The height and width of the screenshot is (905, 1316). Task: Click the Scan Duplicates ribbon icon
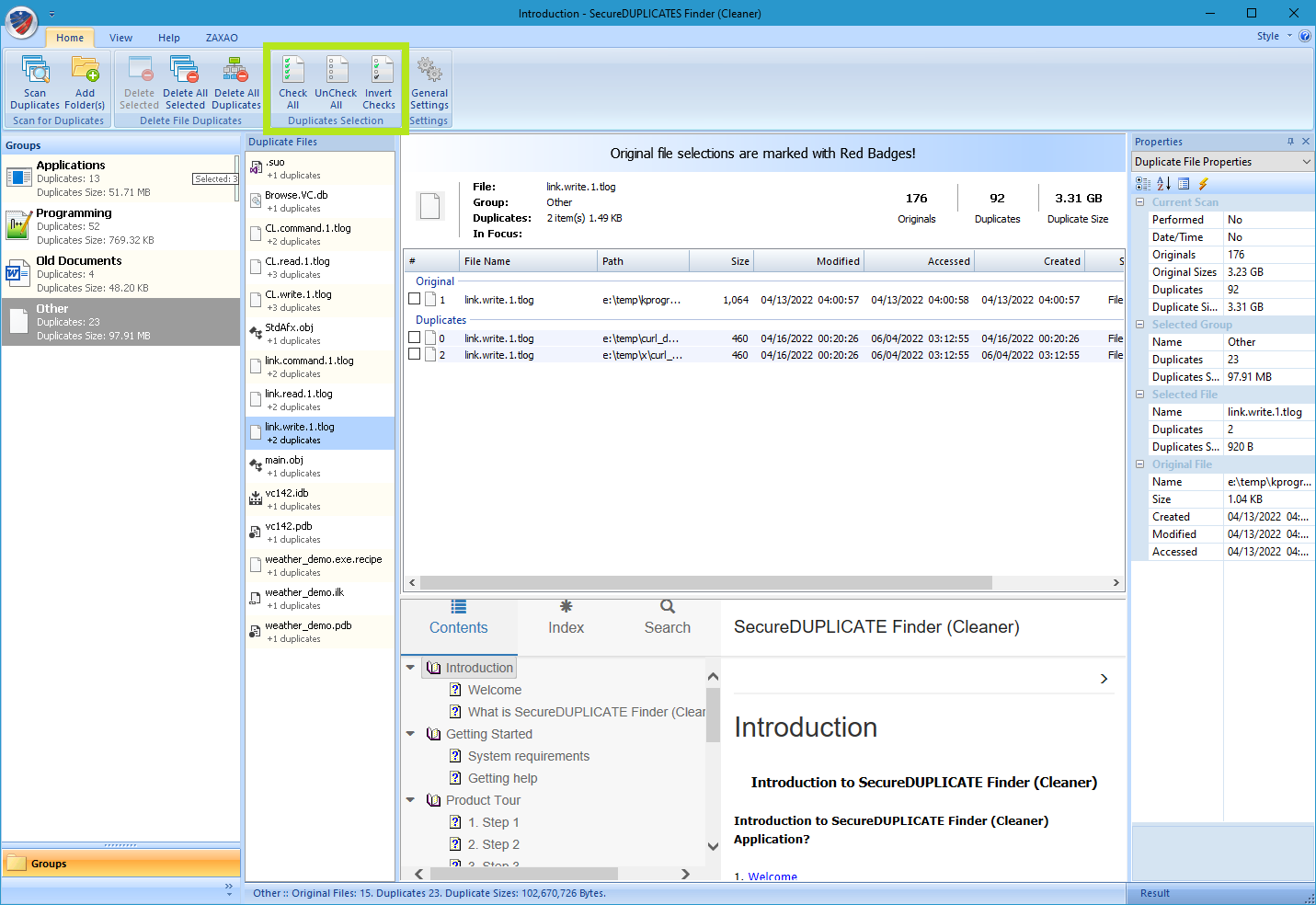[x=35, y=71]
